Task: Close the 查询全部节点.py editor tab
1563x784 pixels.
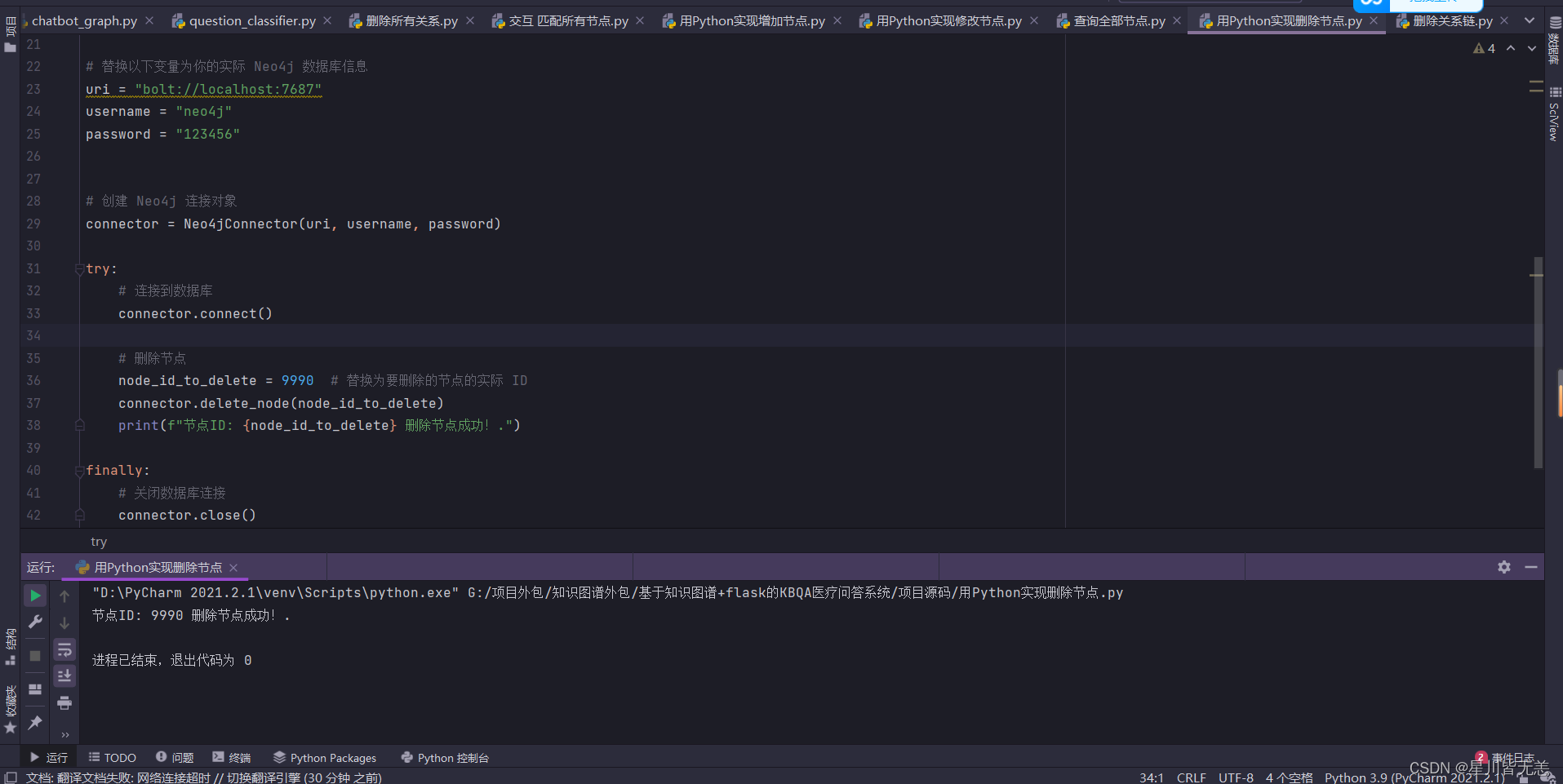Action: pos(1176,21)
